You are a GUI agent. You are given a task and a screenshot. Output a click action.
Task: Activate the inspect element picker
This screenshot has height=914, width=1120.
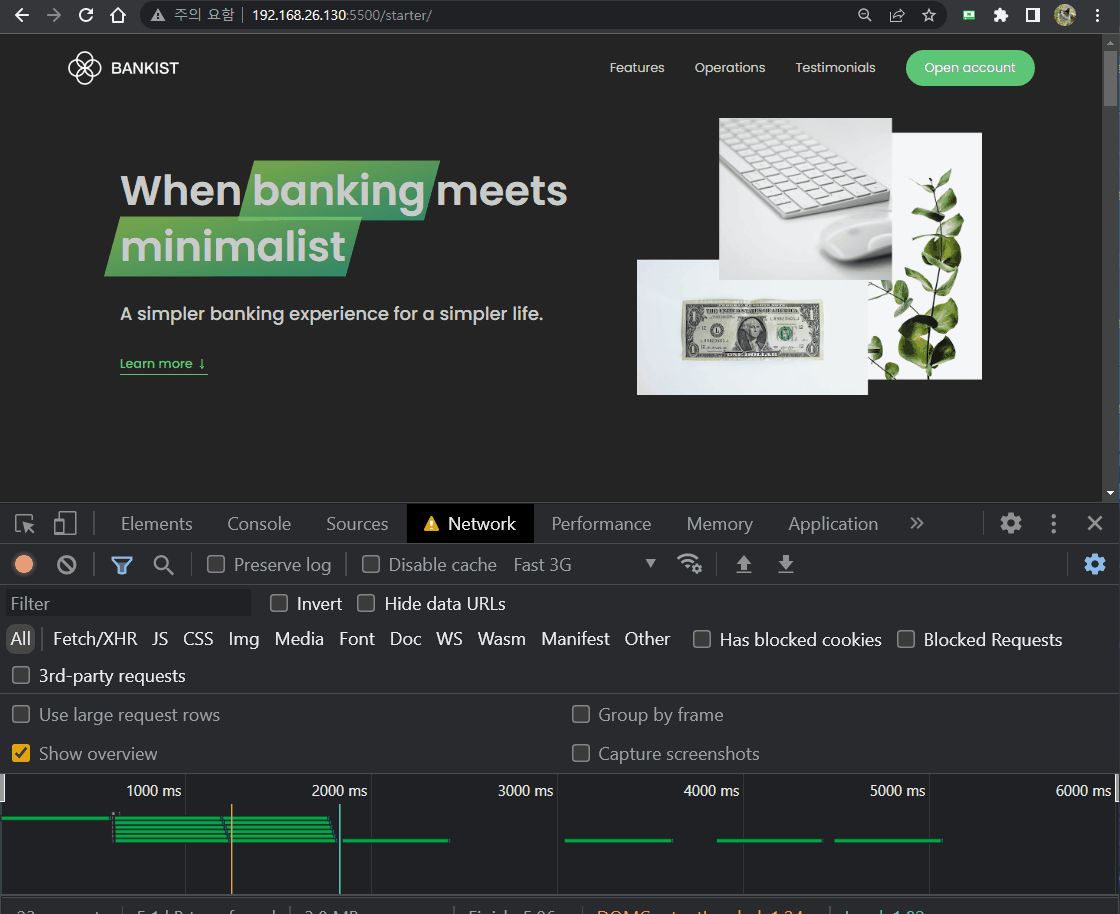(x=25, y=524)
